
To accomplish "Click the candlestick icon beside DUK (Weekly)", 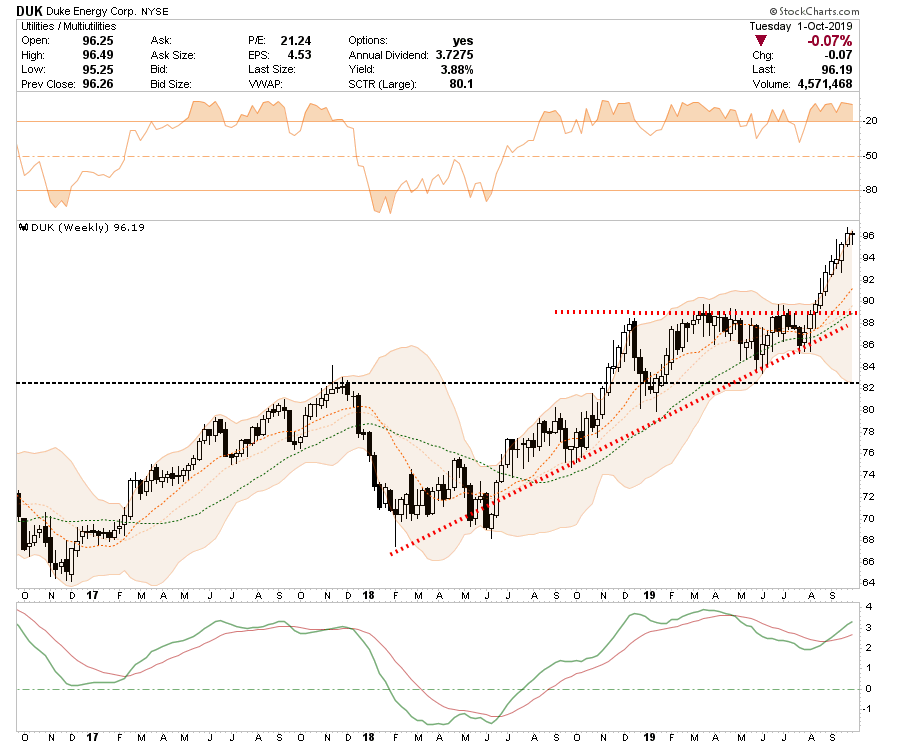I will [x=24, y=227].
